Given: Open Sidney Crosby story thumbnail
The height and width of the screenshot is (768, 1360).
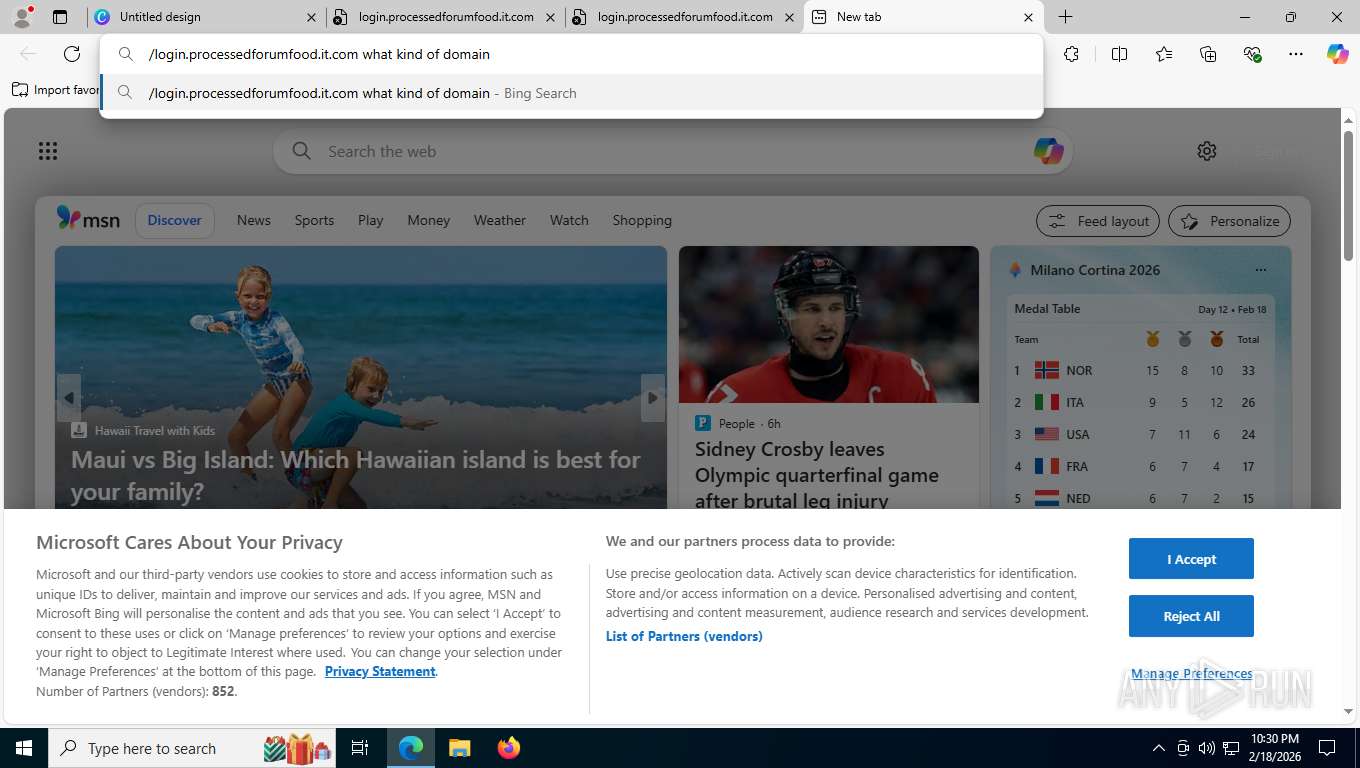Looking at the screenshot, I should [x=829, y=324].
